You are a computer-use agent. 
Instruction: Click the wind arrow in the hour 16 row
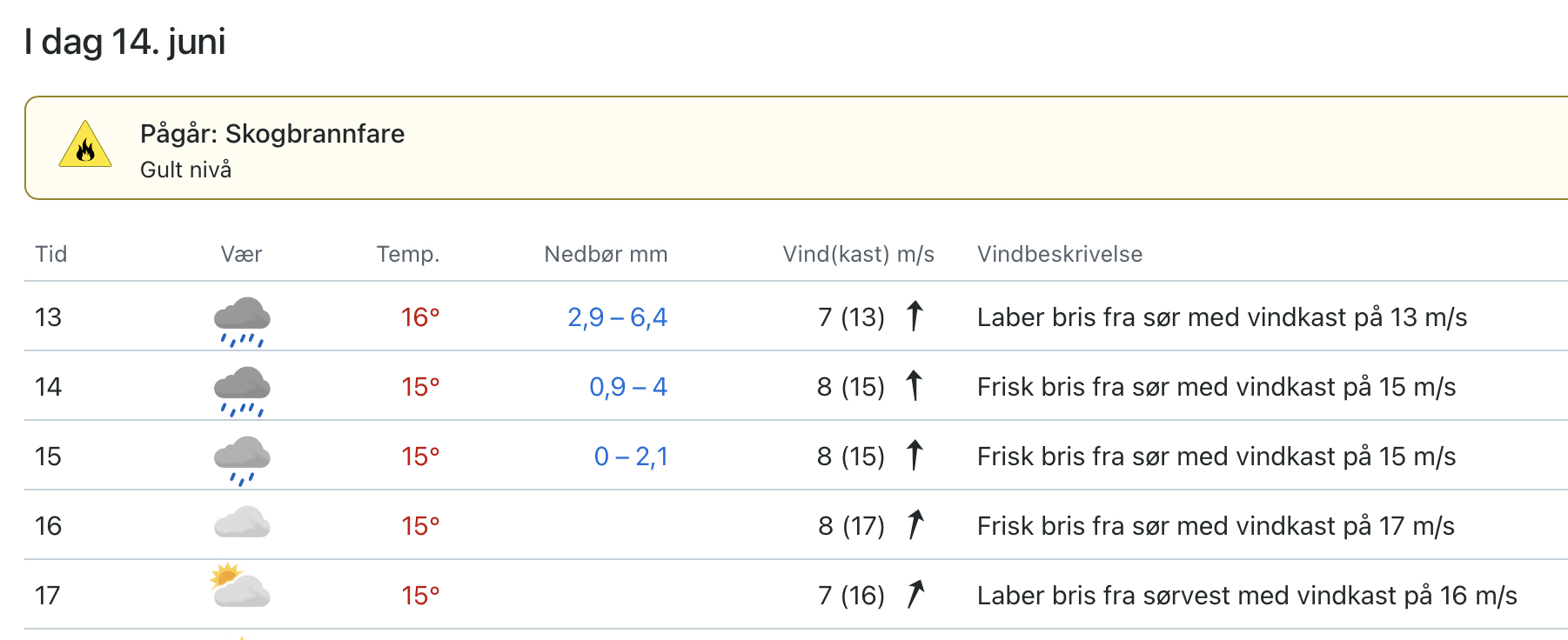click(915, 525)
